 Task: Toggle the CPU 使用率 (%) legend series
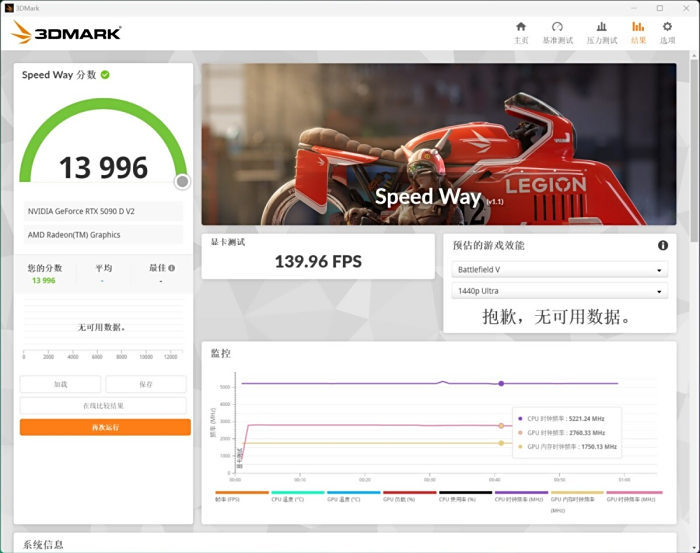click(x=465, y=496)
